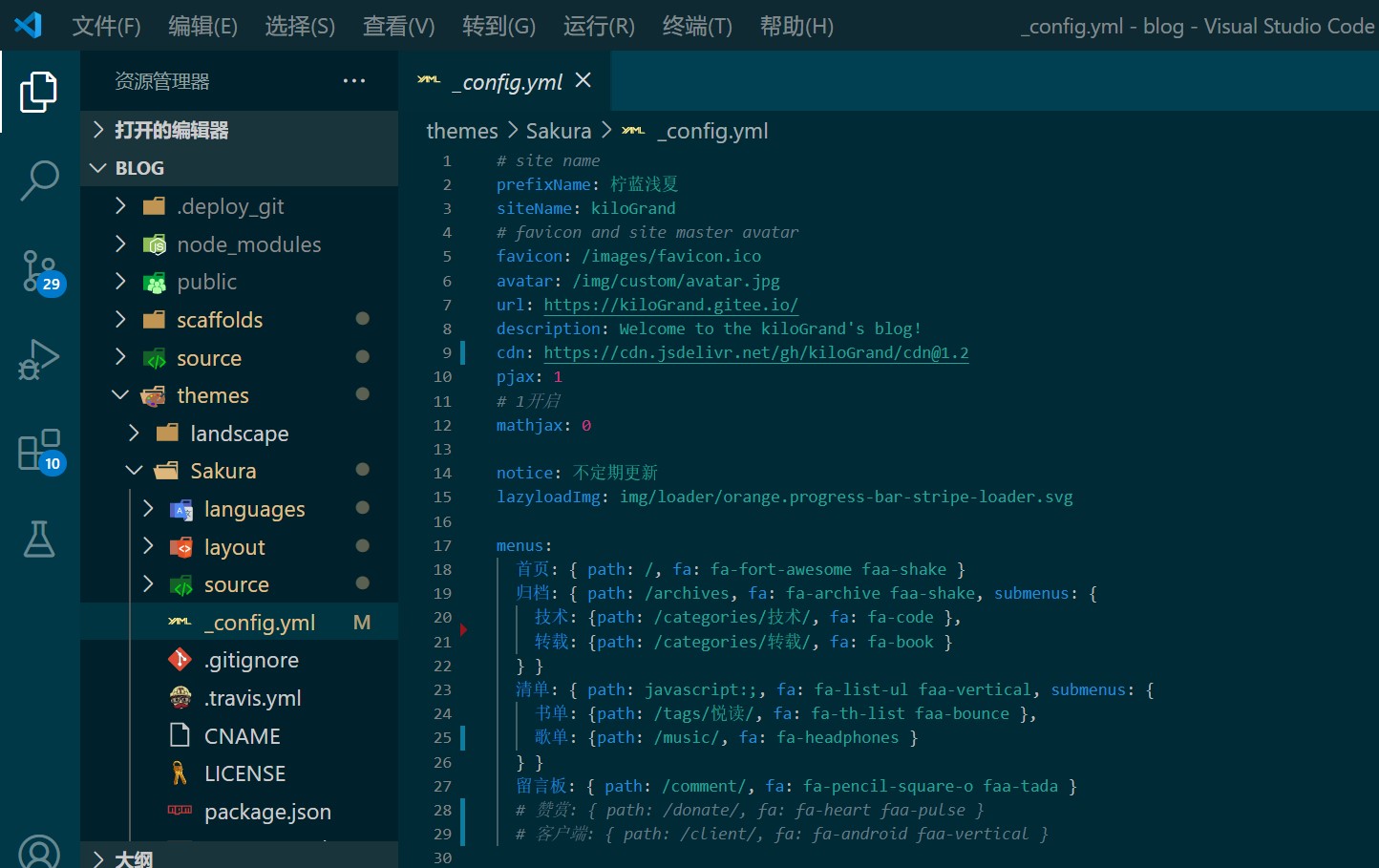Open the Testing flask icon

(x=39, y=540)
